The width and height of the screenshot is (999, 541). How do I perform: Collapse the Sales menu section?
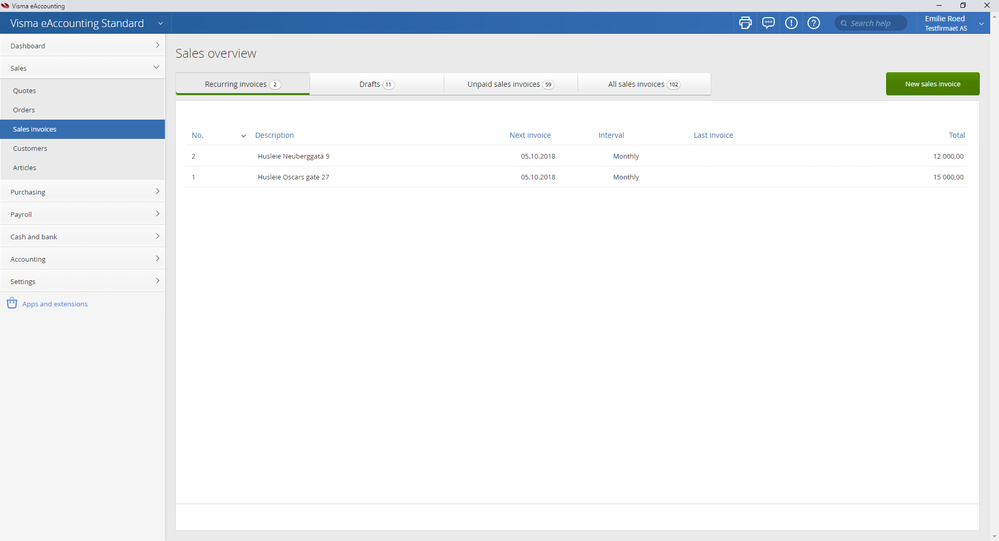83,68
